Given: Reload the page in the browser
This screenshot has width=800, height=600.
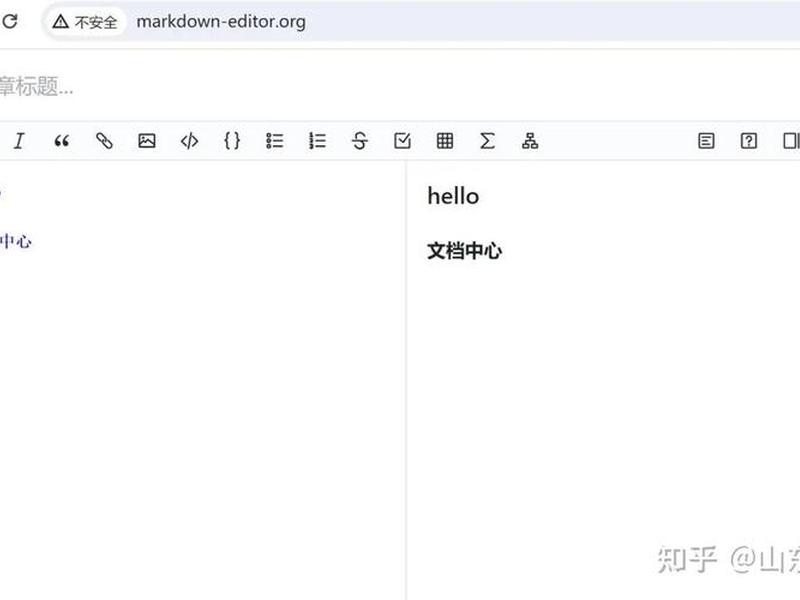Looking at the screenshot, I should pyautogui.click(x=10, y=21).
